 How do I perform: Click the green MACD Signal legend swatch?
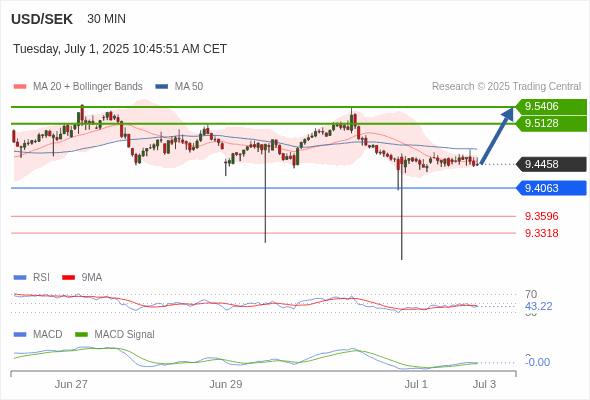click(x=81, y=334)
